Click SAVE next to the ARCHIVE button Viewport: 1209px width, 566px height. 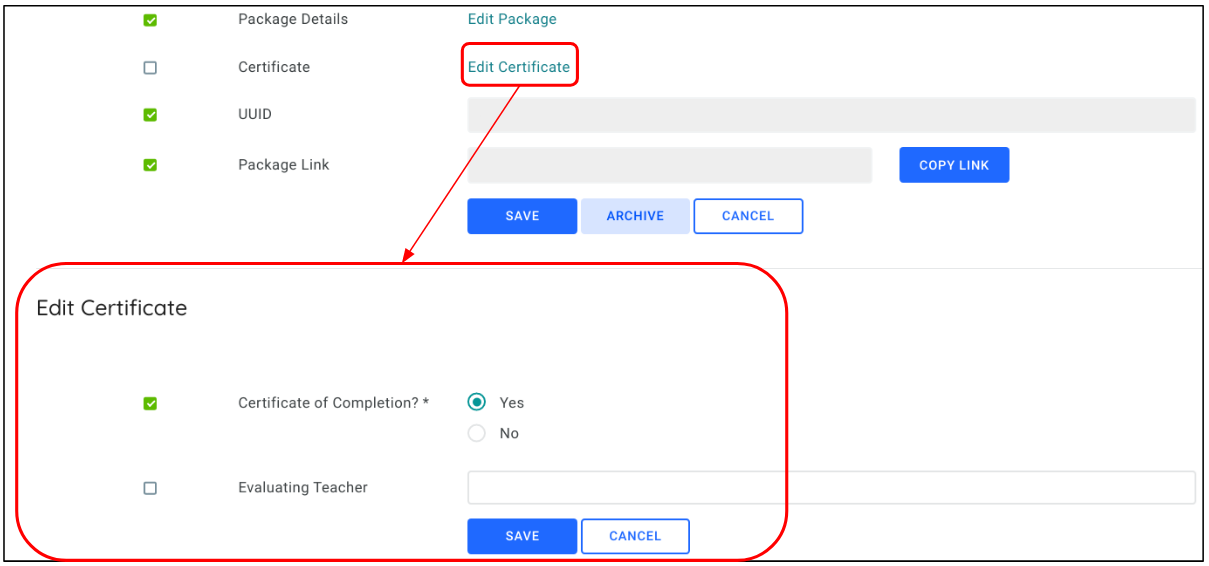pos(522,216)
